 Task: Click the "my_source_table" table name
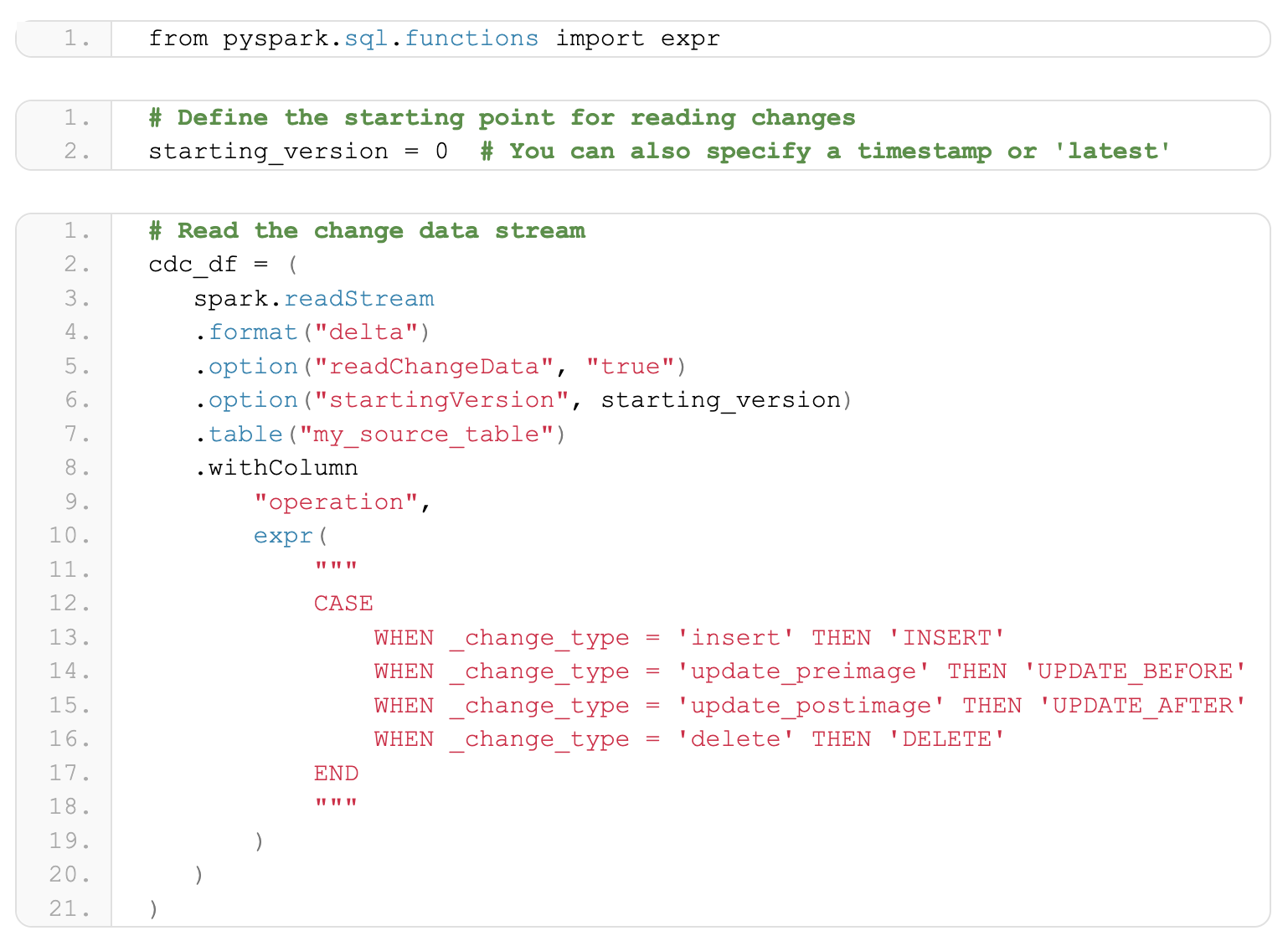pyautogui.click(x=426, y=435)
